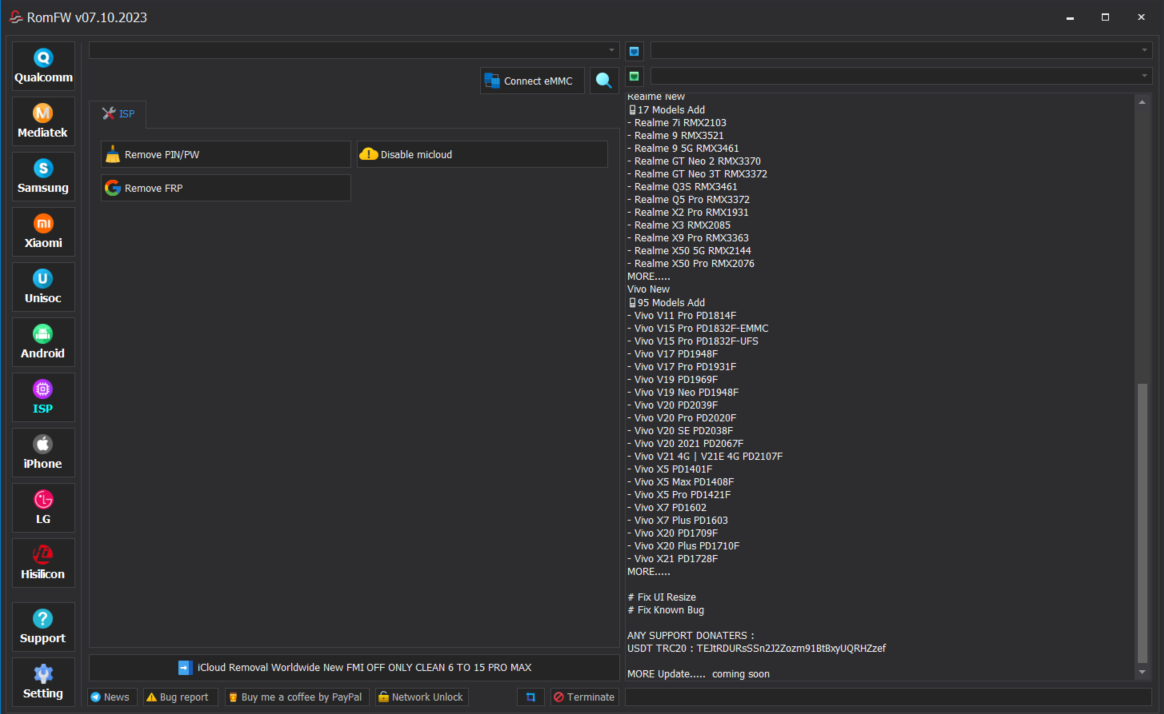Click the log panel scrollbar thumb
The image size is (1164, 714).
[1142, 523]
